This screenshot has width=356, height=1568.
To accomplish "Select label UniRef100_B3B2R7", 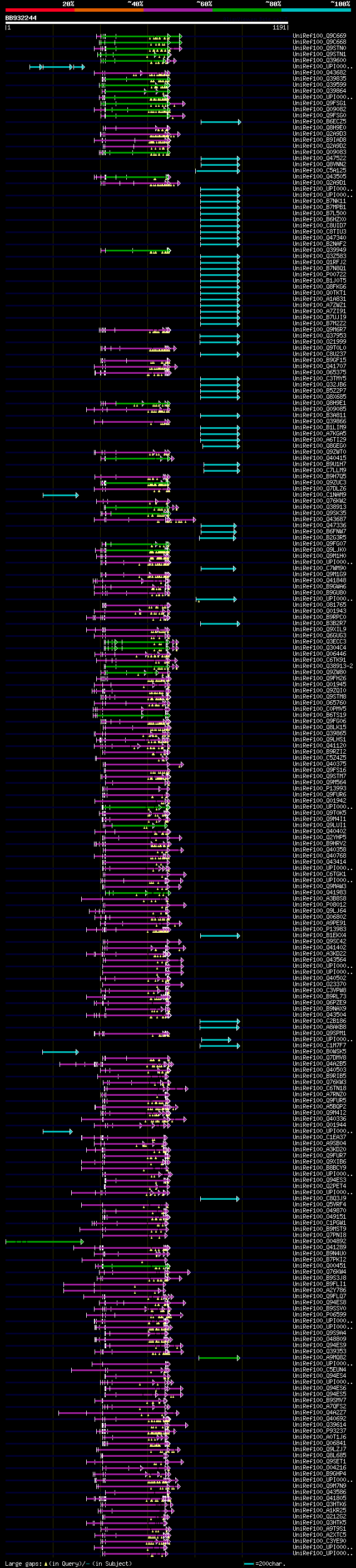I will (x=319, y=624).
